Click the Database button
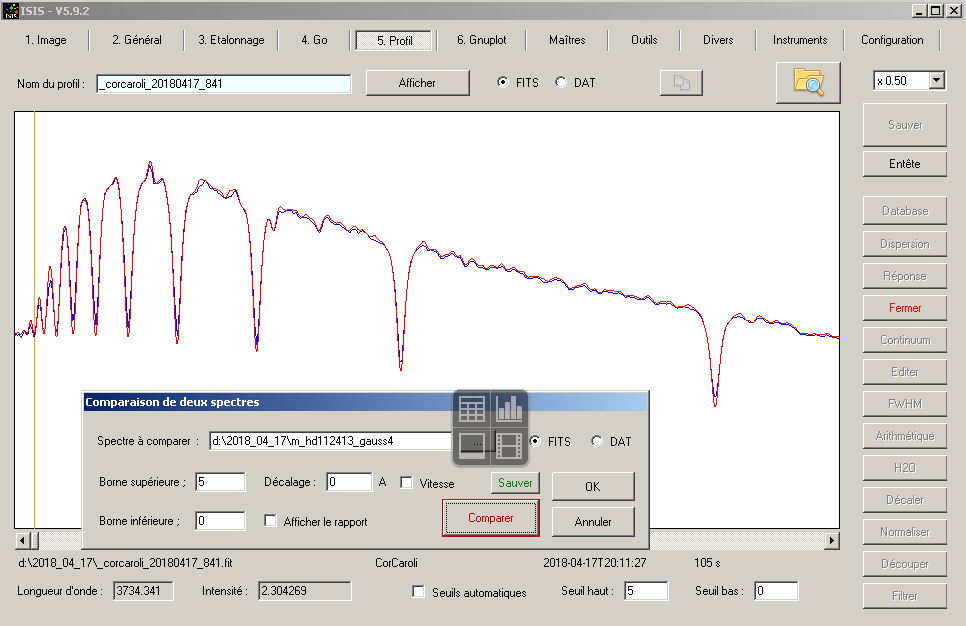The width and height of the screenshot is (966, 626). pyautogui.click(x=904, y=211)
